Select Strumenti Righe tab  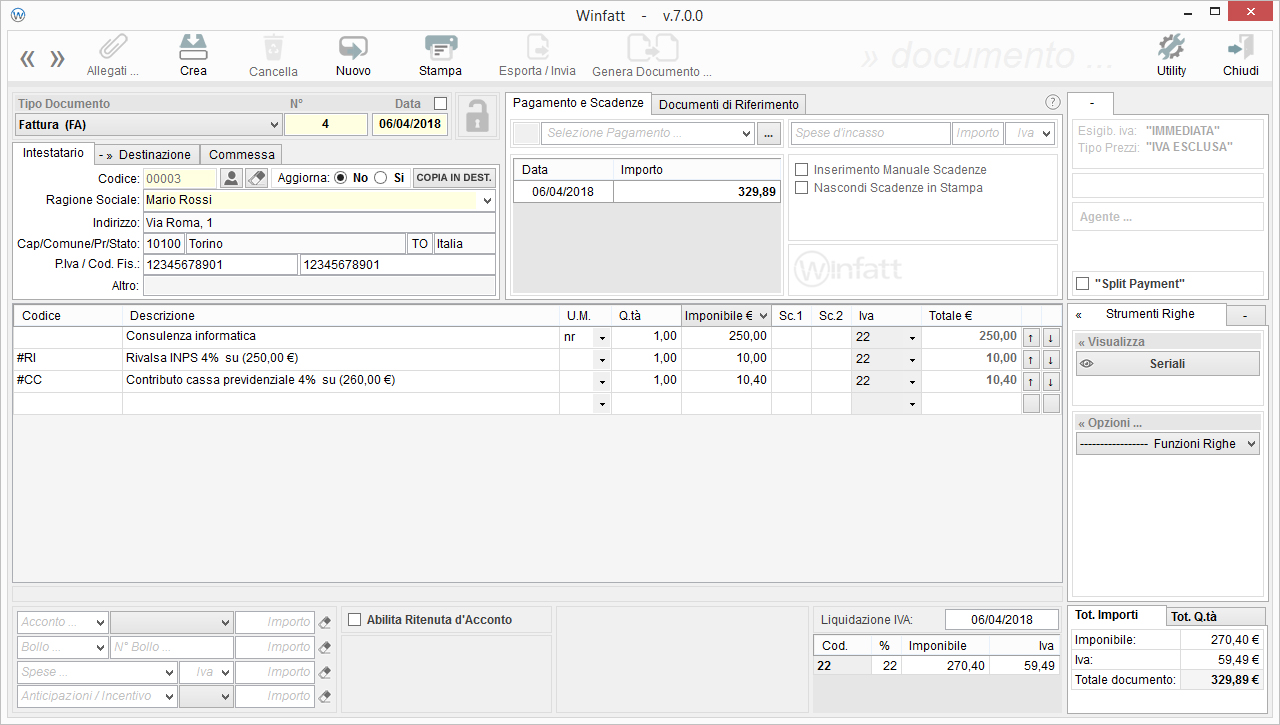coord(1150,314)
